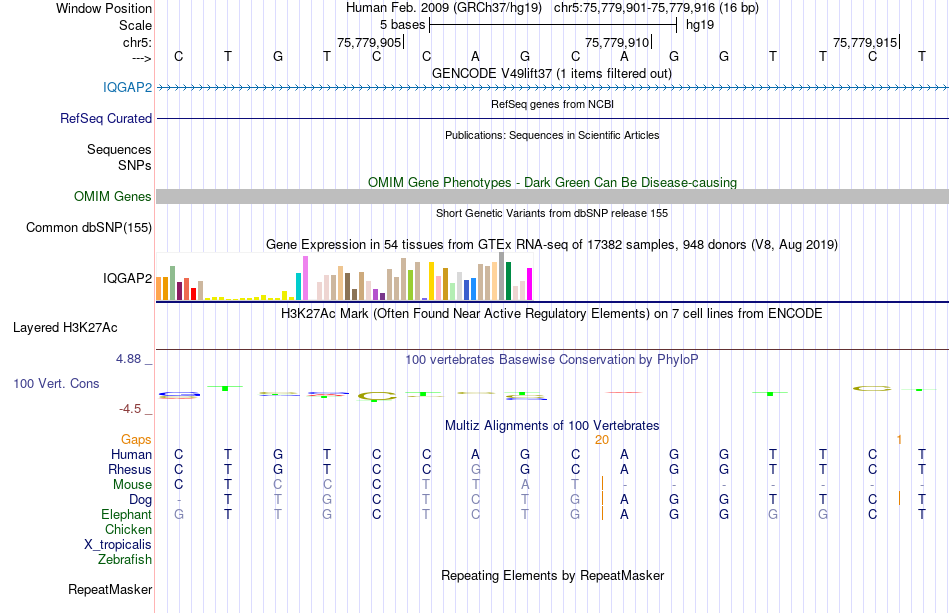This screenshot has width=950, height=613.
Task: Click the H3K27Ac Mark track title
Action: coord(552,314)
